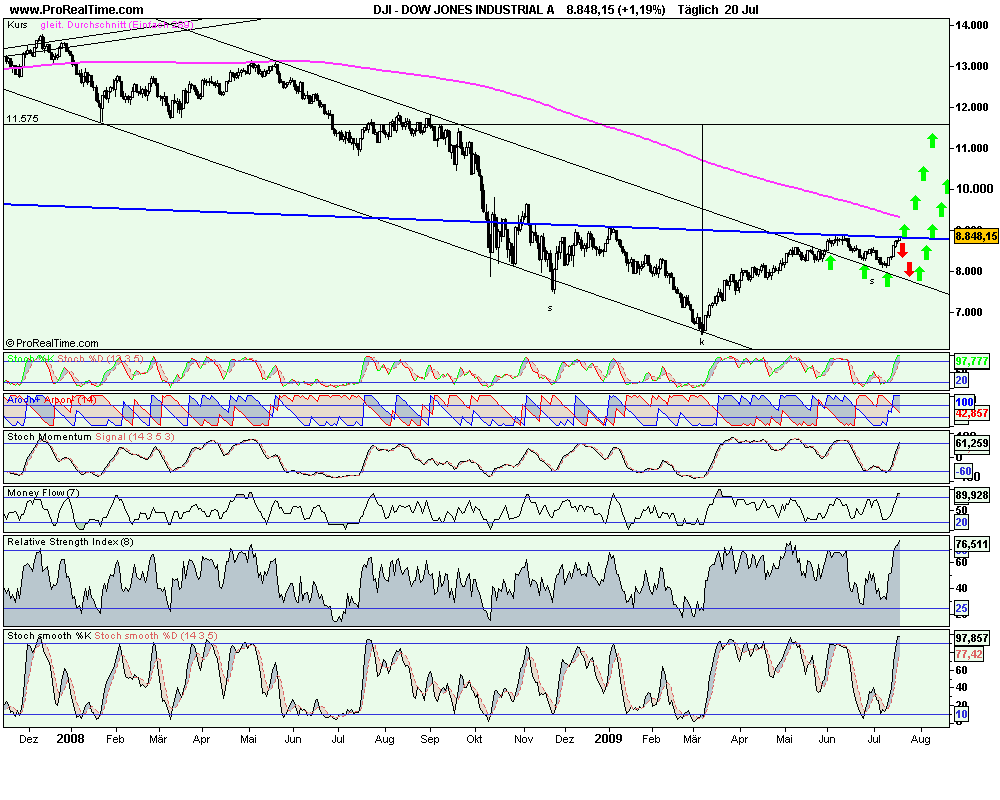The height and width of the screenshot is (800, 1000).
Task: Click the 76,511 RSI value box
Action: pos(972,545)
